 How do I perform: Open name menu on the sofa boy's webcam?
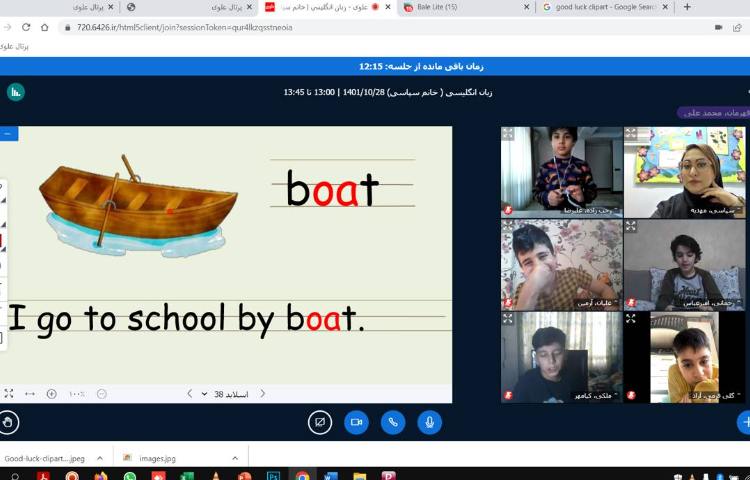click(712, 303)
